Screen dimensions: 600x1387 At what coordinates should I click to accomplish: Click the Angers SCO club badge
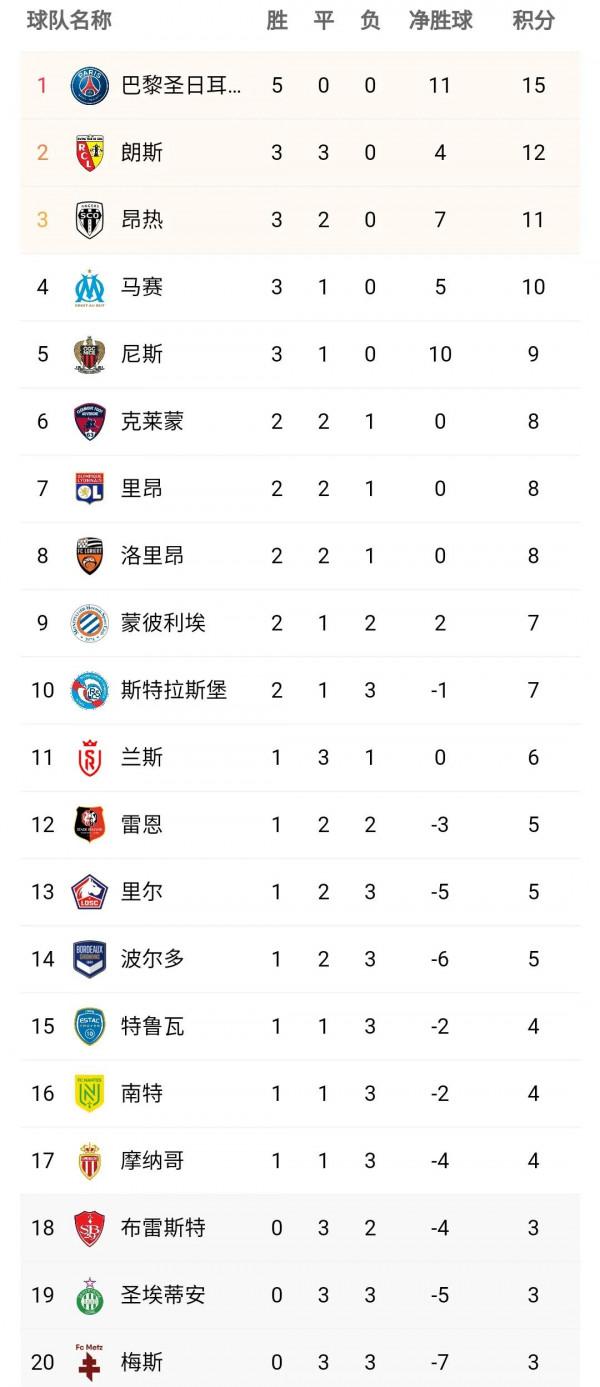[x=90, y=219]
